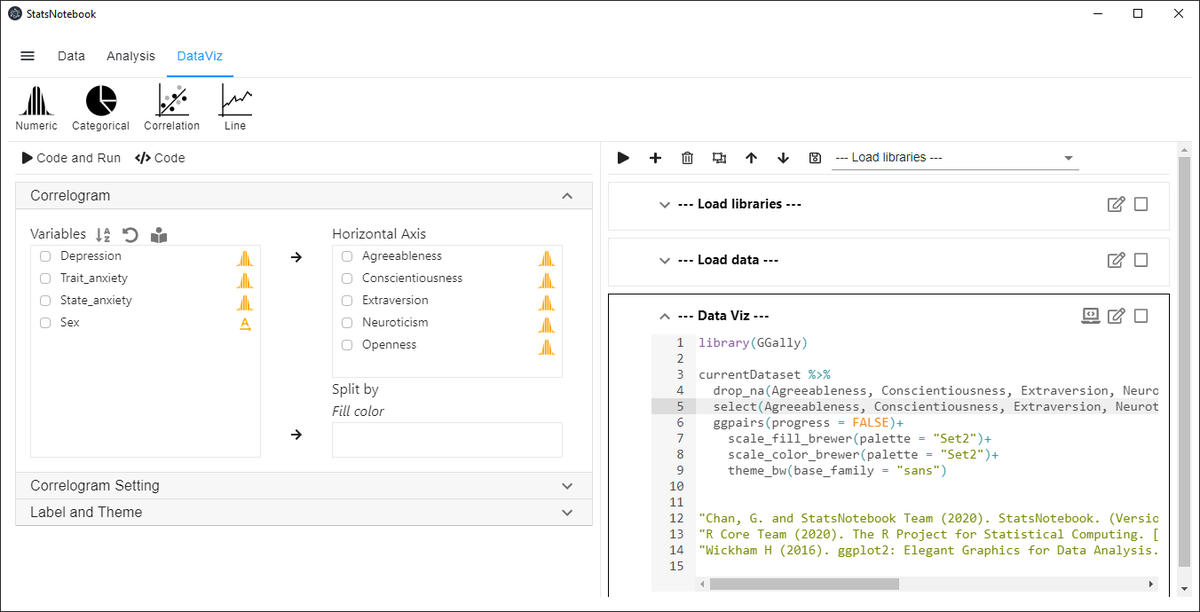This screenshot has width=1200, height=612.
Task: Move block down with arrow
Action: [783, 158]
